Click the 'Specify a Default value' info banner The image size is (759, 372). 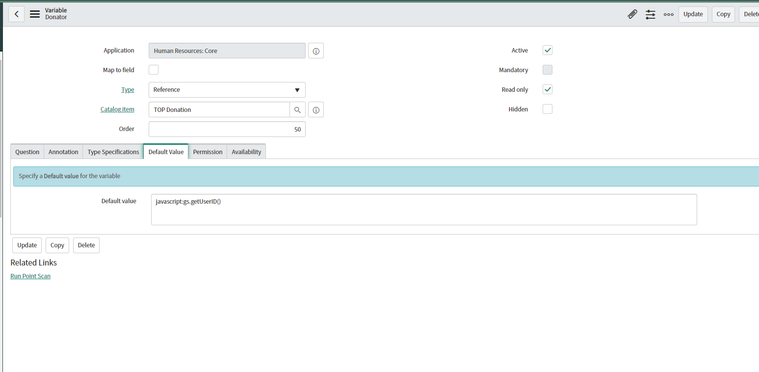pos(386,176)
